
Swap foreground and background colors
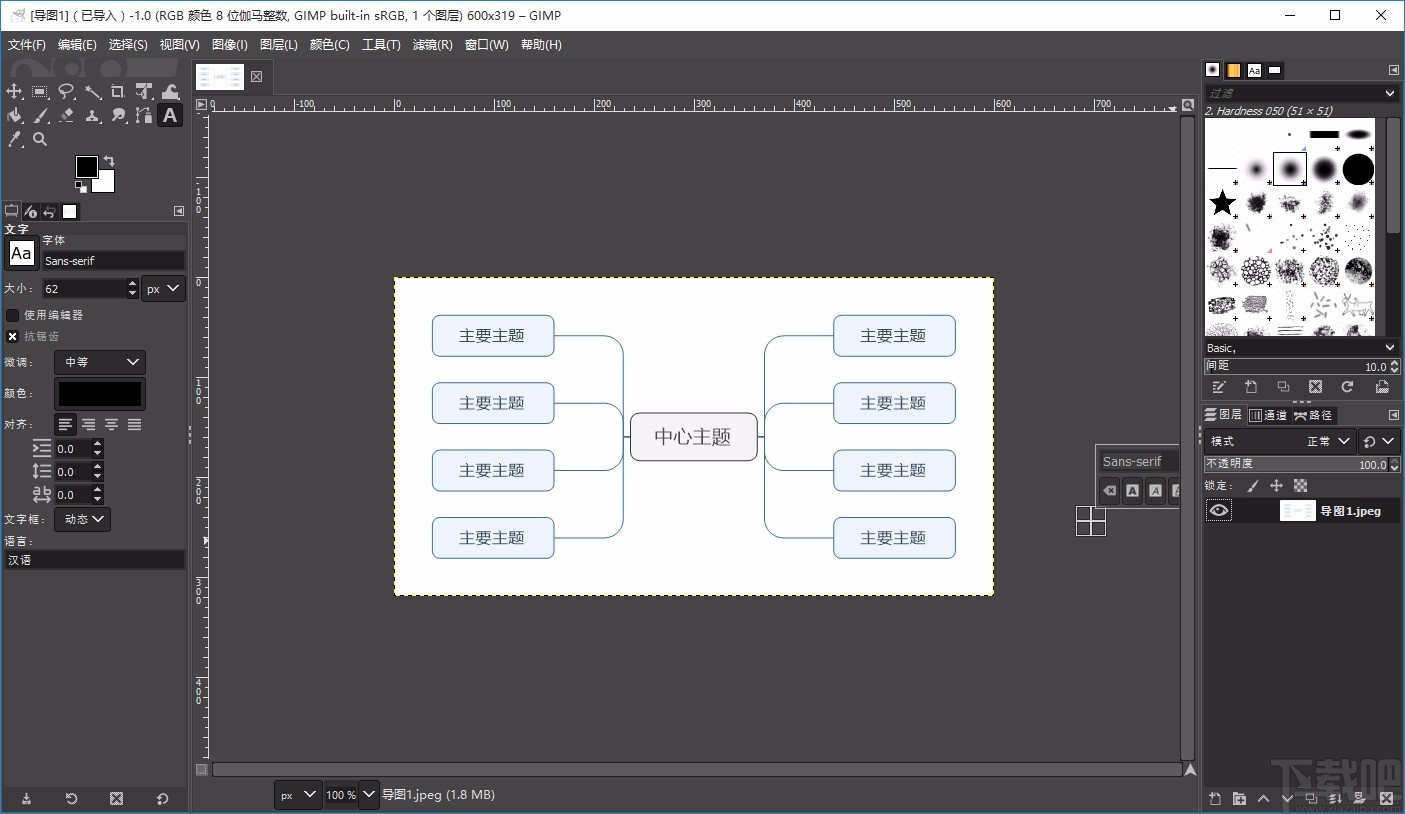tap(109, 161)
